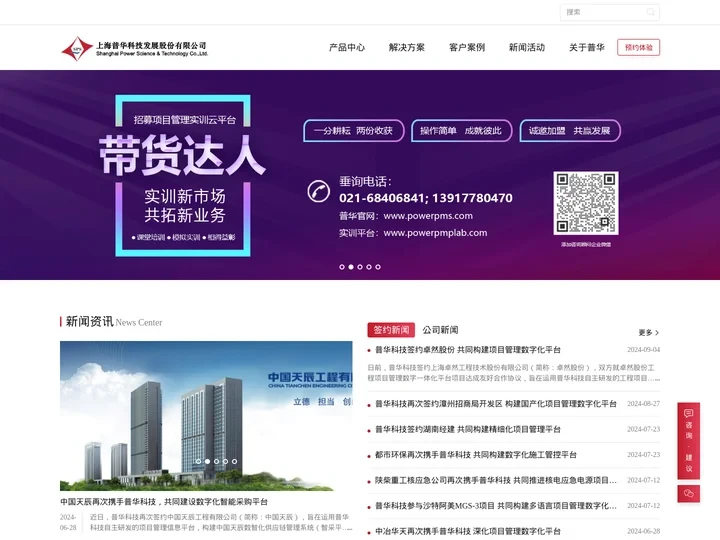The width and height of the screenshot is (720, 540).
Task: Select the first banner carousel dot
Action: tap(342, 267)
